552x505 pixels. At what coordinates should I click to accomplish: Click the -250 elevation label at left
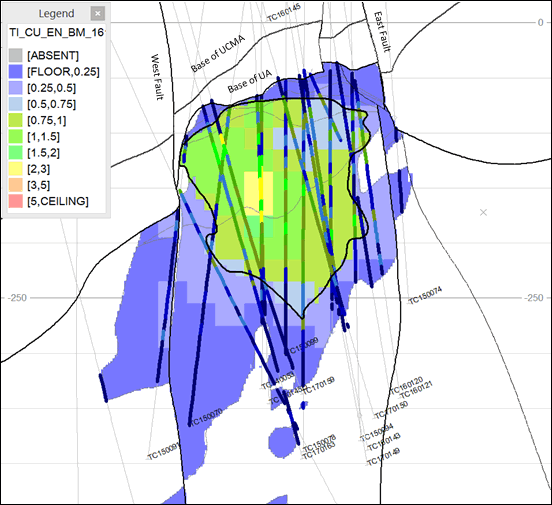(17, 298)
